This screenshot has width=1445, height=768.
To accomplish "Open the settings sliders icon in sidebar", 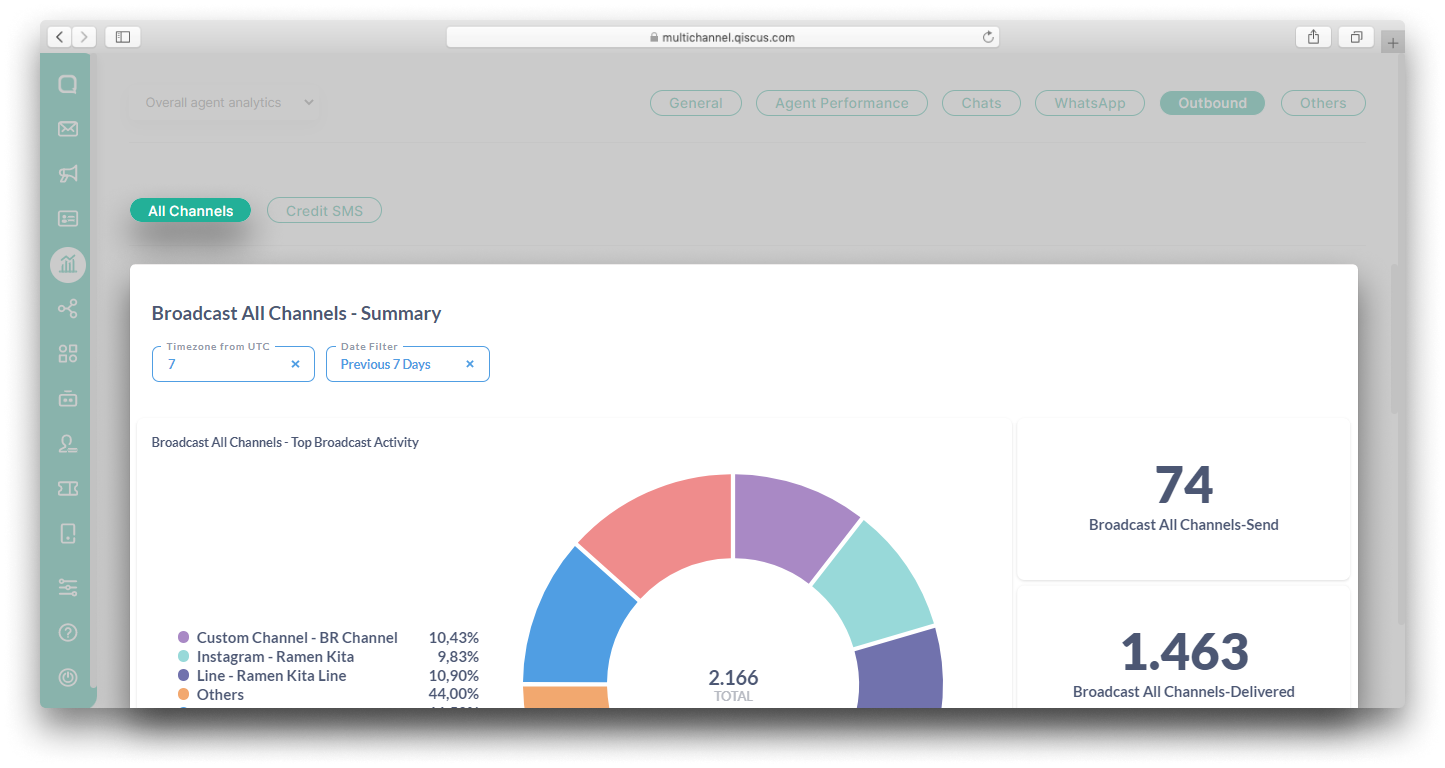I will 67,587.
